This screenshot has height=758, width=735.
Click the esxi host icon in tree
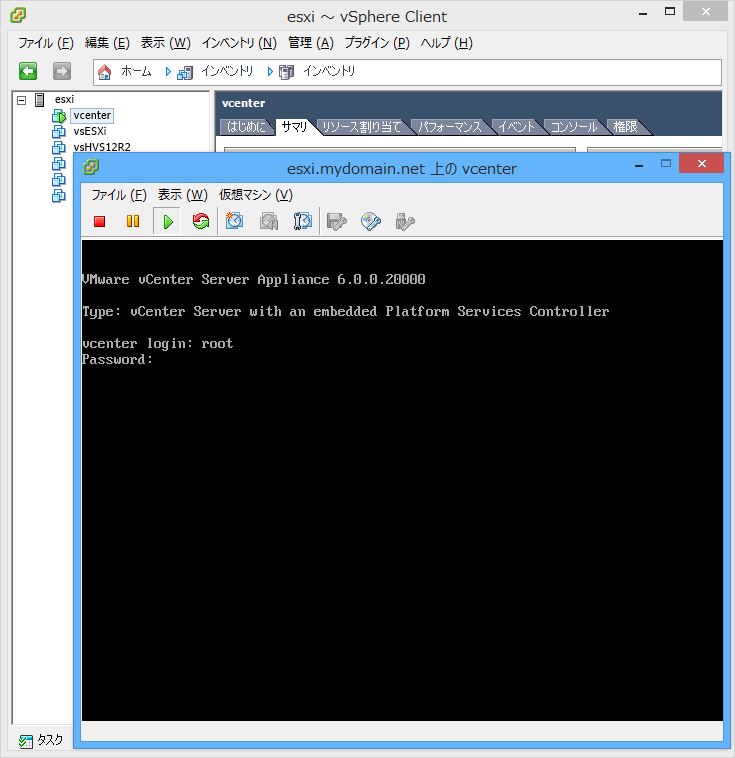point(40,100)
